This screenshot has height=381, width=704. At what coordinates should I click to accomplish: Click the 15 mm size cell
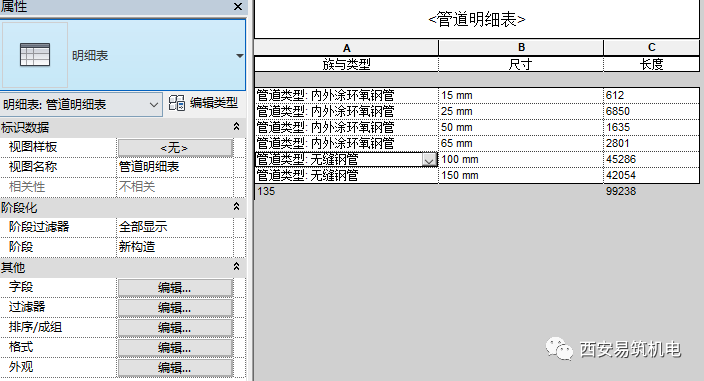click(521, 96)
